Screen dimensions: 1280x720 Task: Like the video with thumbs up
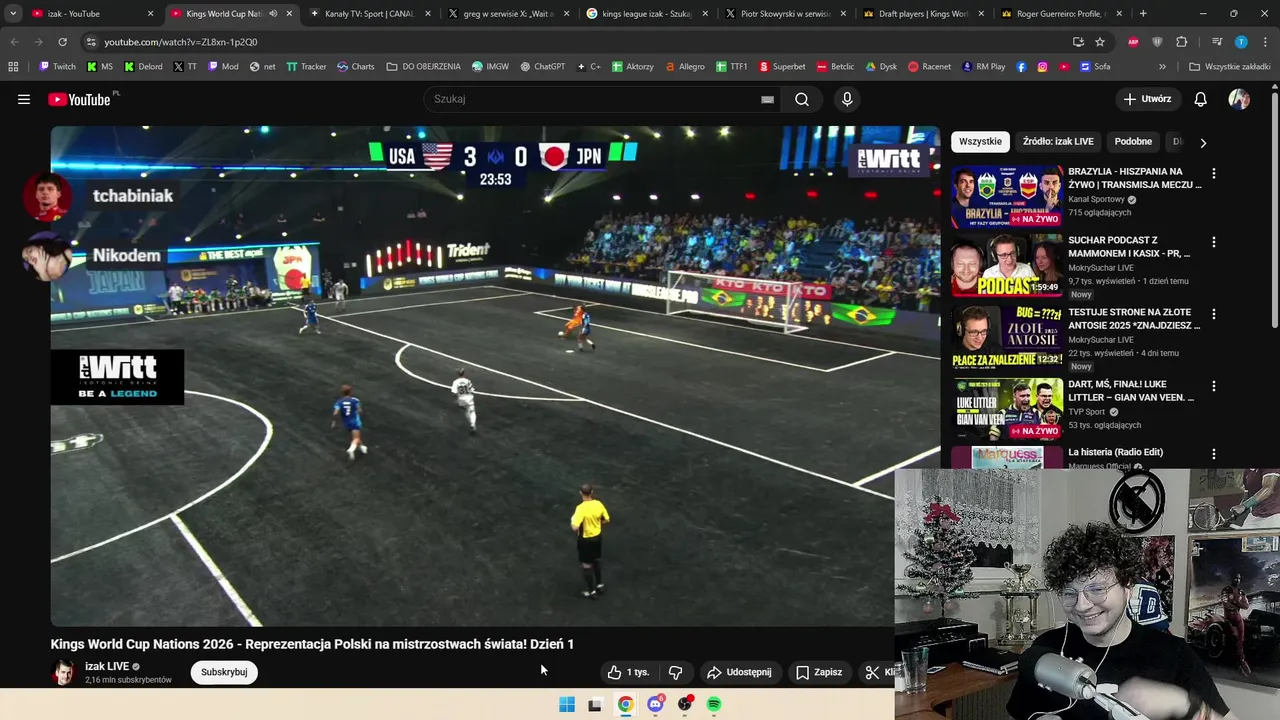628,672
